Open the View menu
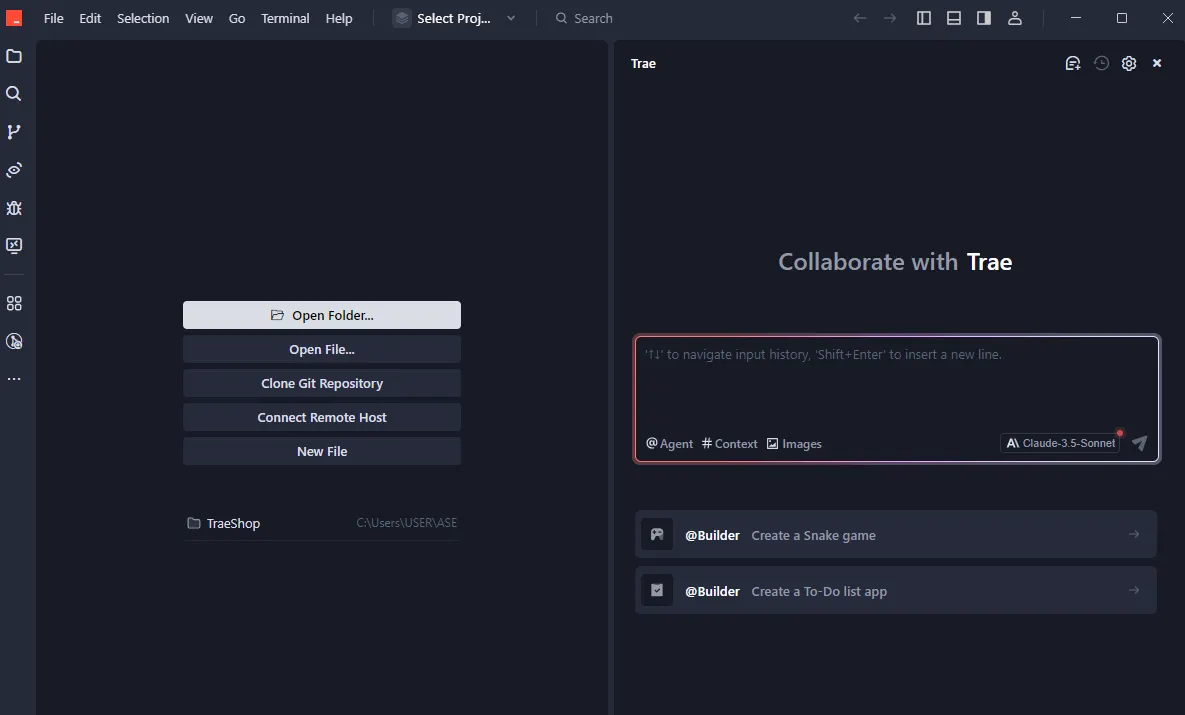The width and height of the screenshot is (1185, 715). coord(199,18)
